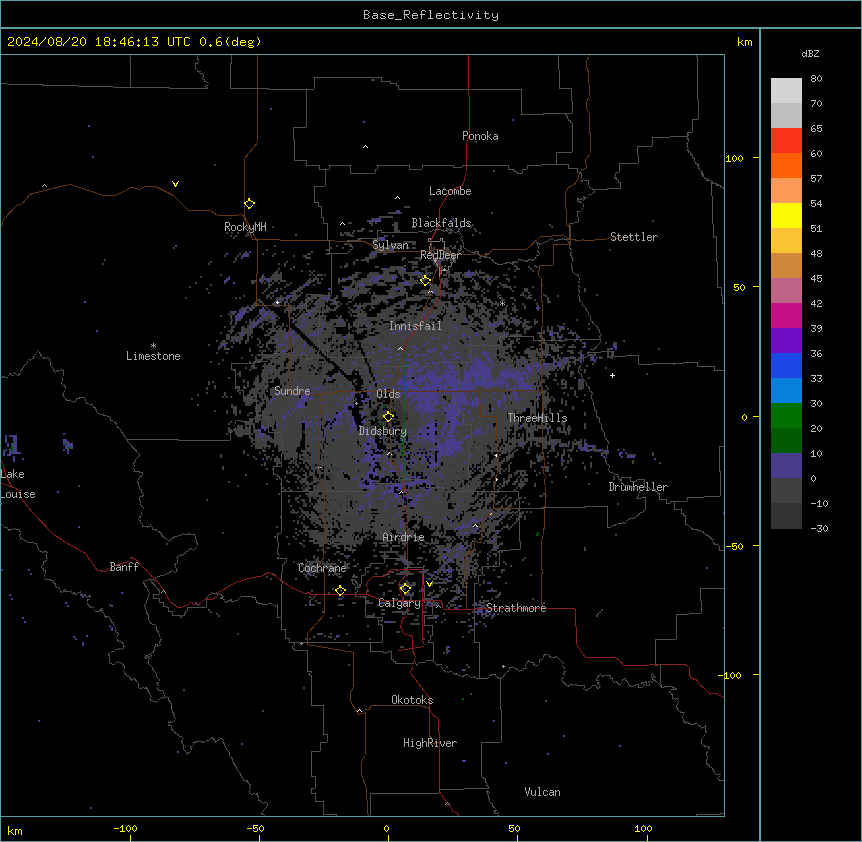Click the Cochrane city label
The width and height of the screenshot is (862, 842).
point(322,568)
